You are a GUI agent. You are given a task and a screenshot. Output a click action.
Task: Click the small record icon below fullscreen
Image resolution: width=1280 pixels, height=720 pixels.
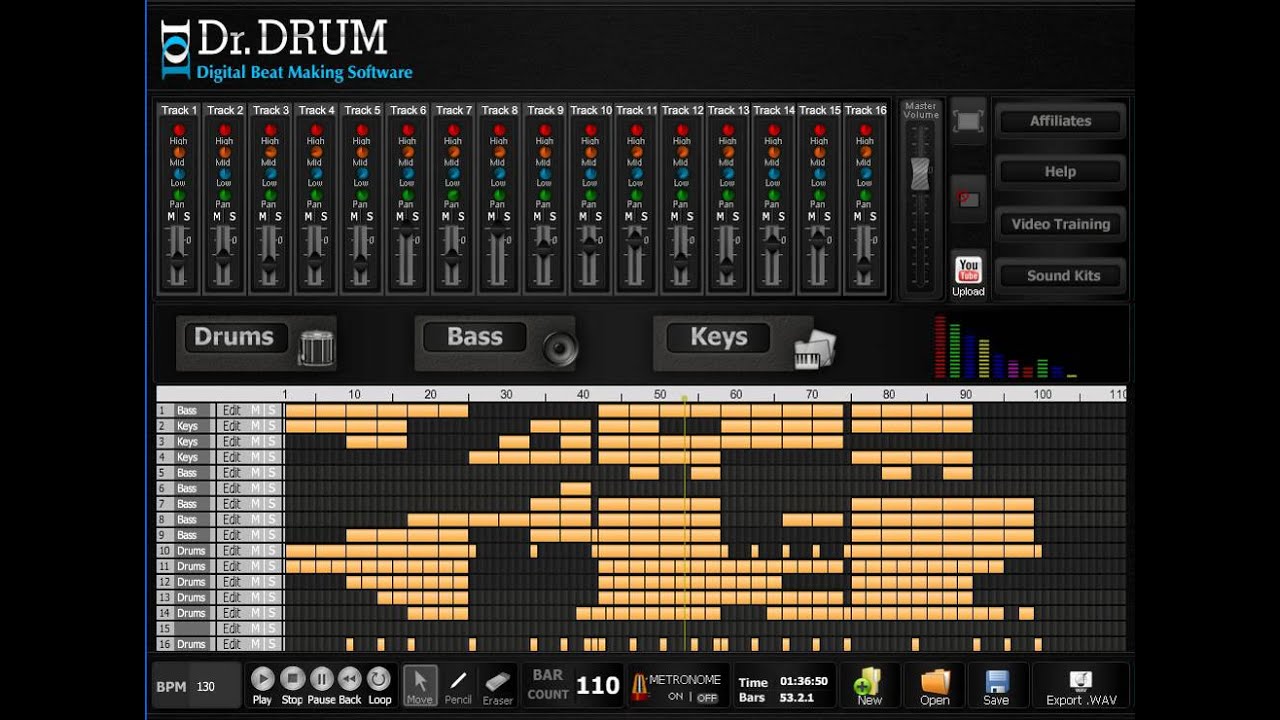click(x=968, y=198)
